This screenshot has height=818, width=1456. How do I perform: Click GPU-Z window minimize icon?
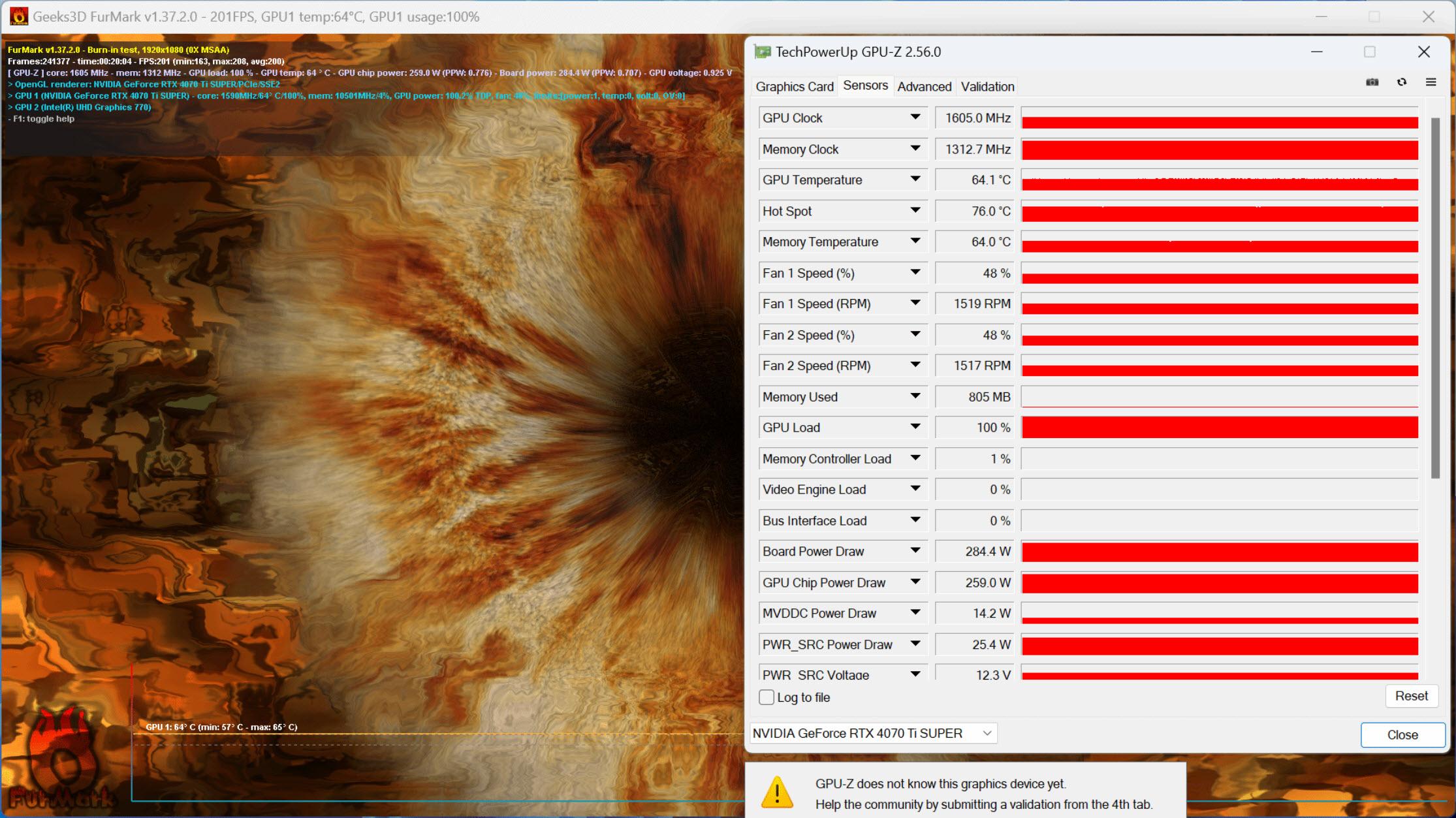[1316, 52]
